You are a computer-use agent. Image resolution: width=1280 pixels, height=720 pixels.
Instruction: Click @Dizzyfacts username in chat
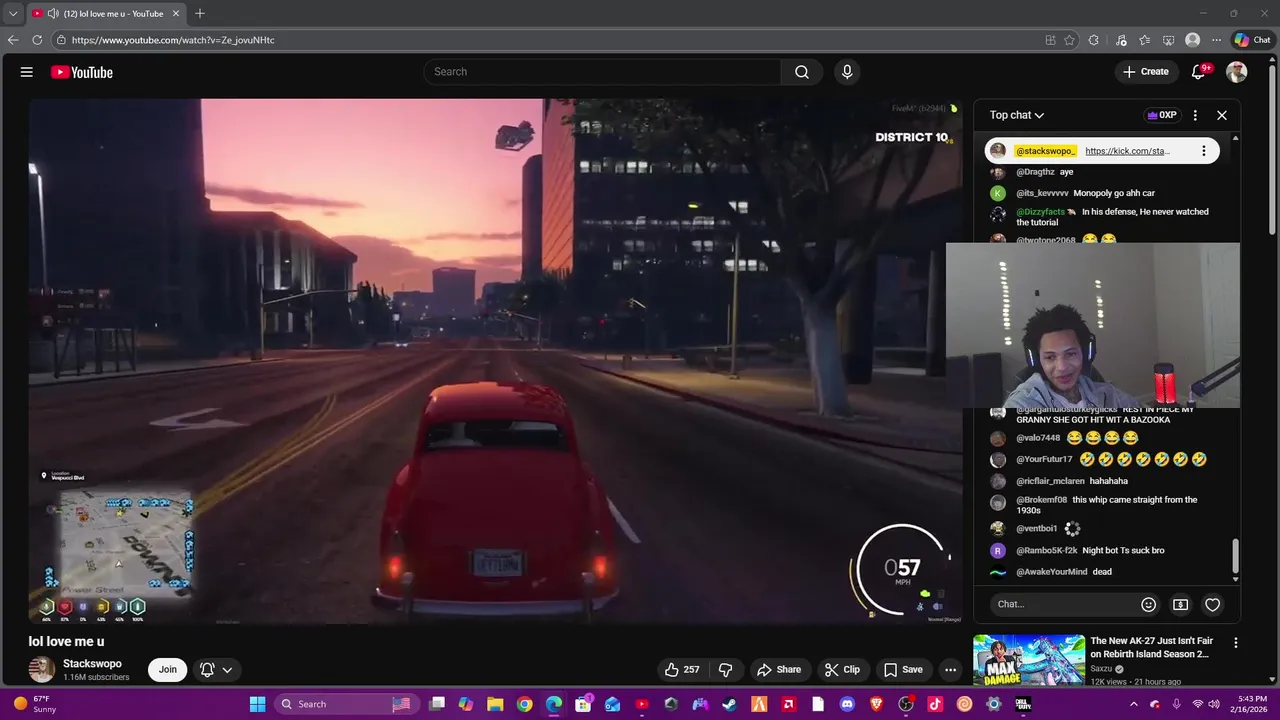pos(1040,212)
